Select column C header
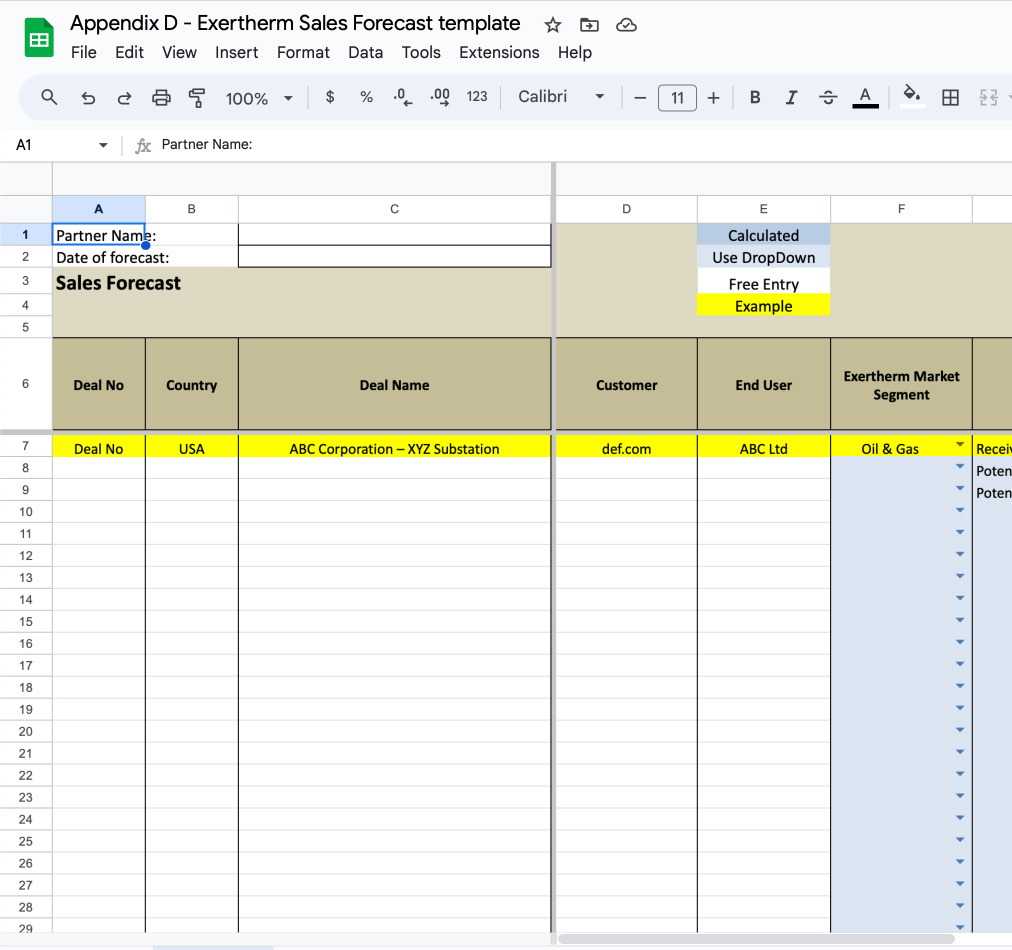The width and height of the screenshot is (1012, 950). coord(394,209)
